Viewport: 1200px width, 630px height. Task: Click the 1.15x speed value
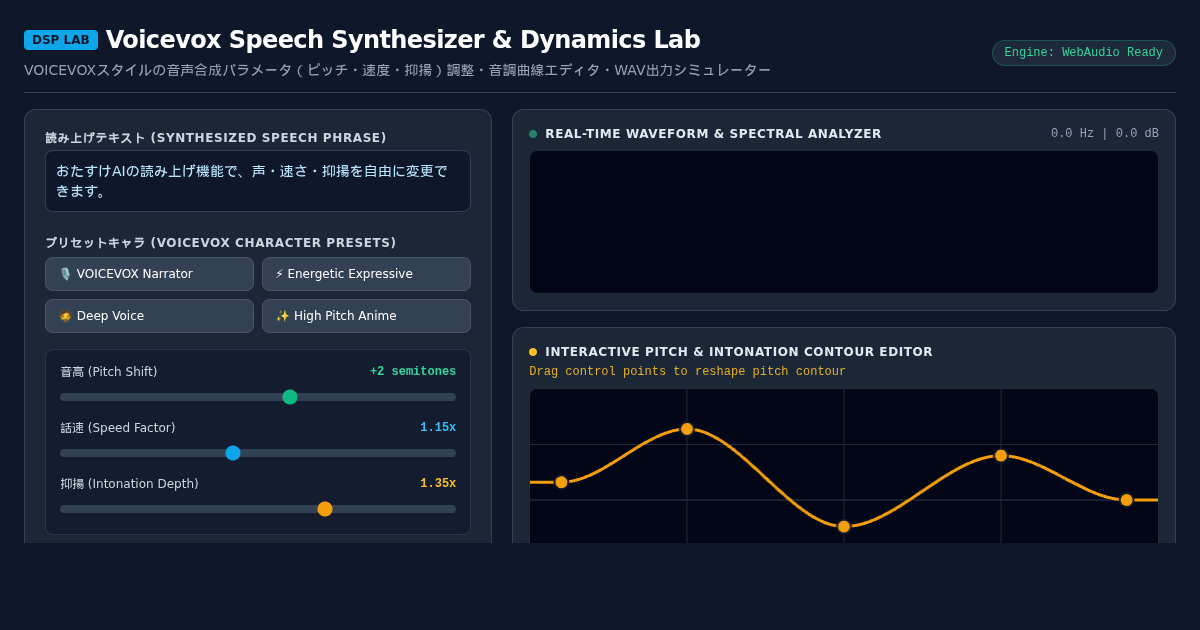point(438,428)
